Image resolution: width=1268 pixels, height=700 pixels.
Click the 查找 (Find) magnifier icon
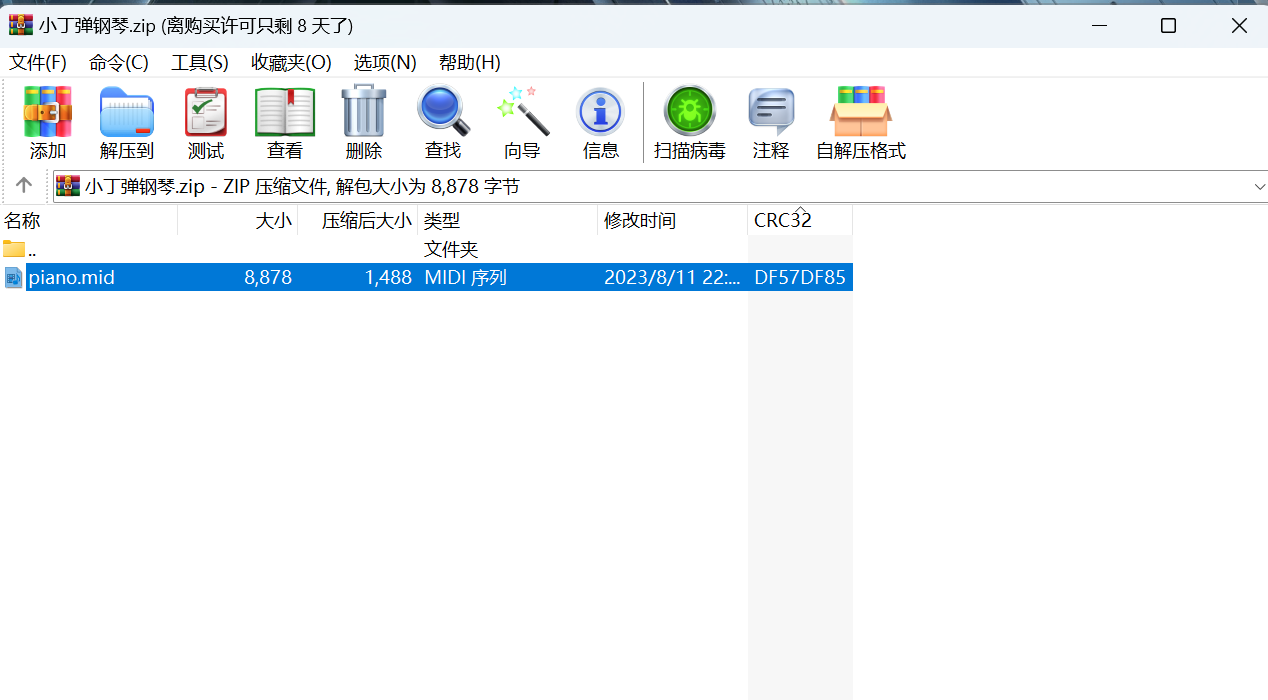[443, 112]
